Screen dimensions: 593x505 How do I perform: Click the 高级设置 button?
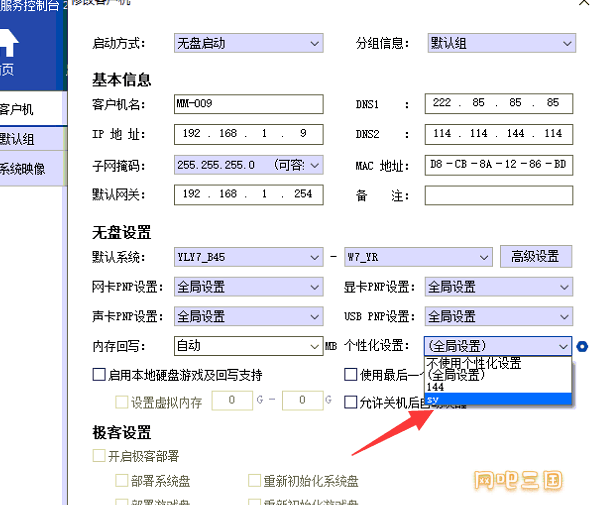pyautogui.click(x=536, y=256)
